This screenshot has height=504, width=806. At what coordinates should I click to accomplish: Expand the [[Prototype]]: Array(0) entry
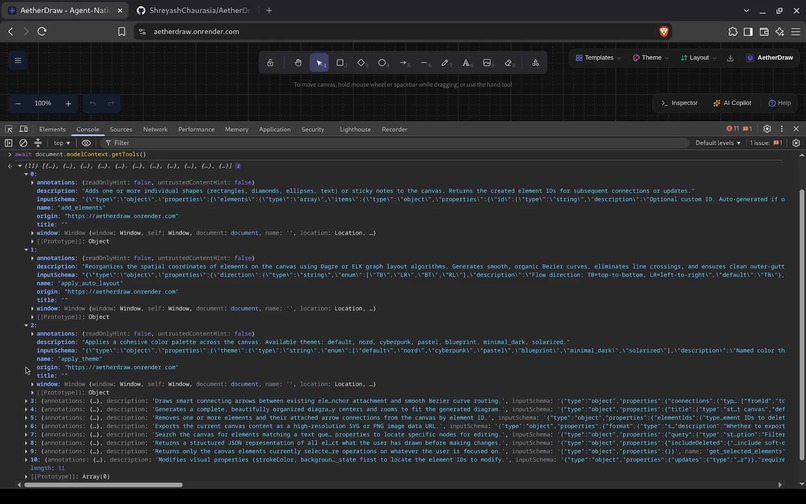27,477
